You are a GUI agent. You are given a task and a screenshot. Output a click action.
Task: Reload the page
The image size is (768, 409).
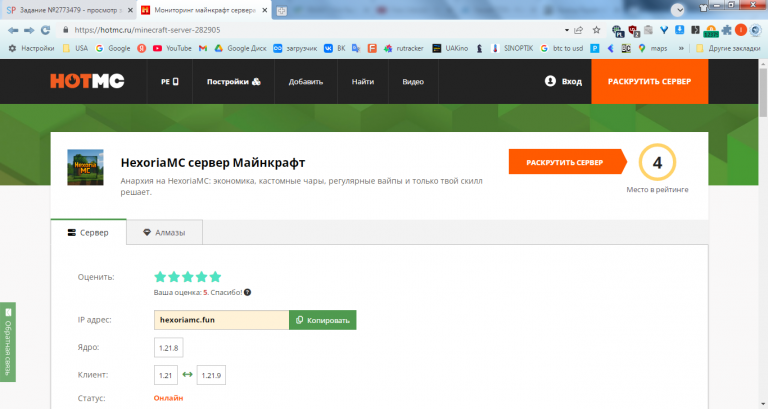pyautogui.click(x=46, y=30)
